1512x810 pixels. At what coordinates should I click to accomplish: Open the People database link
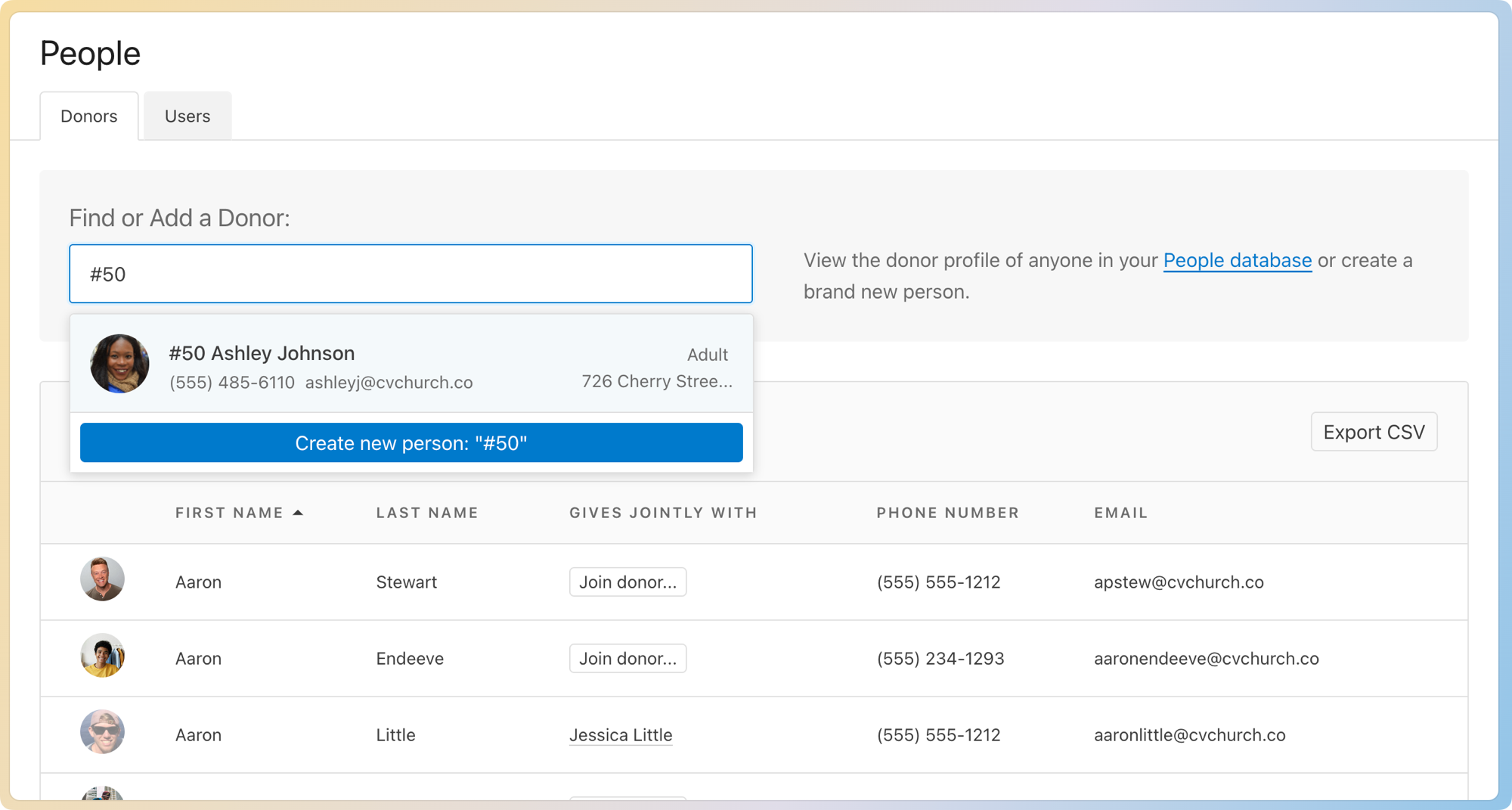[1237, 260]
